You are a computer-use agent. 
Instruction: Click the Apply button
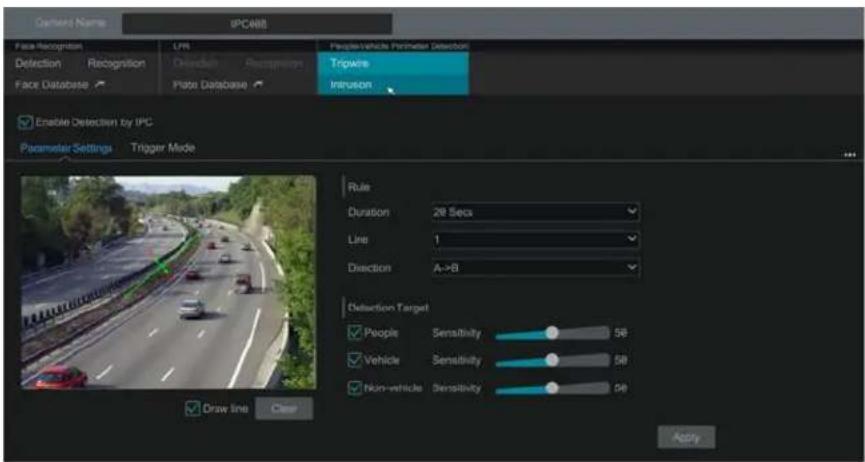coord(686,437)
